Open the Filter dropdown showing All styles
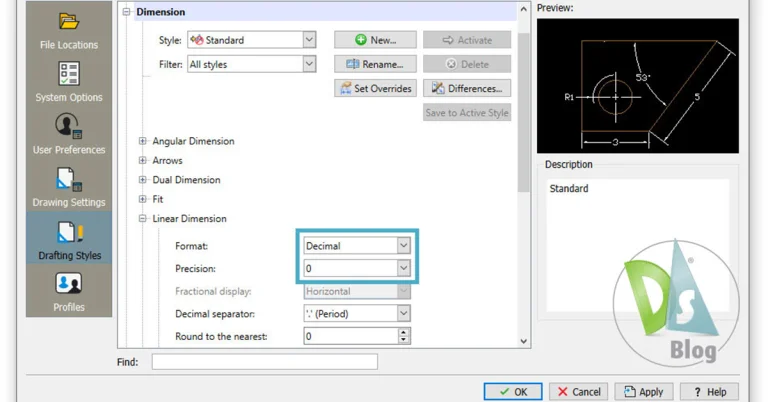The width and height of the screenshot is (768, 402). pos(309,64)
